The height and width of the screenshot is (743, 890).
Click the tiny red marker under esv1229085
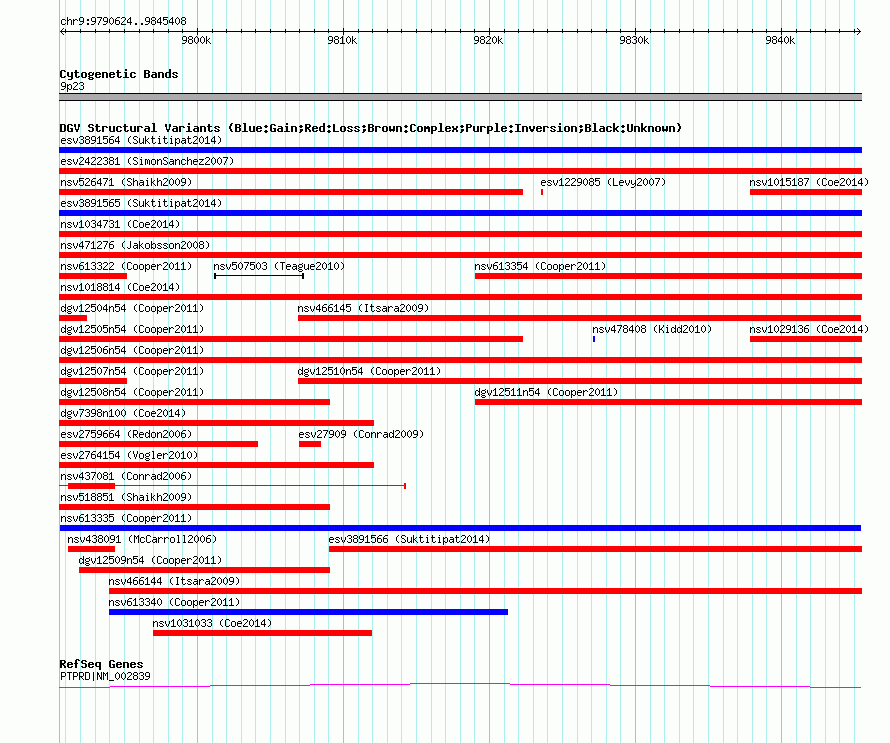tap(542, 192)
